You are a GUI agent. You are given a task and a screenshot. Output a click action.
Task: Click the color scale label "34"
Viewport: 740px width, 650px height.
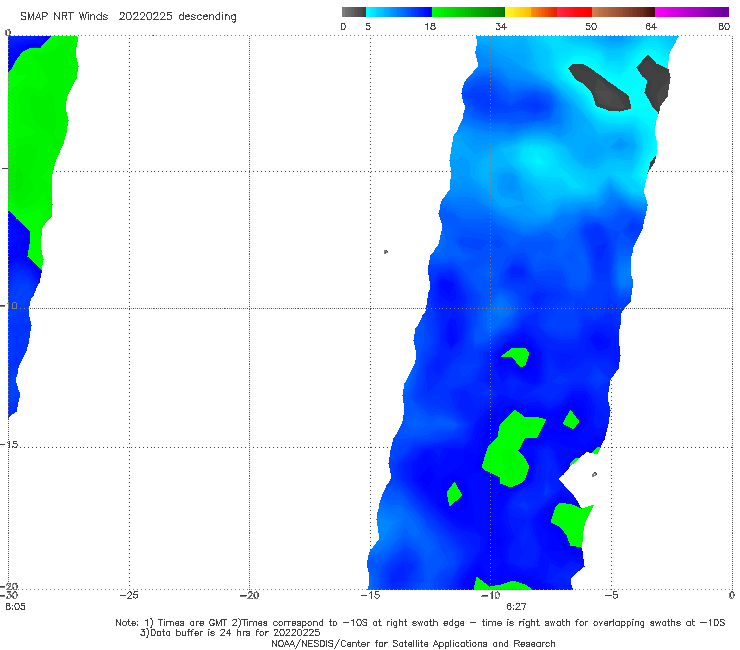coord(501,26)
